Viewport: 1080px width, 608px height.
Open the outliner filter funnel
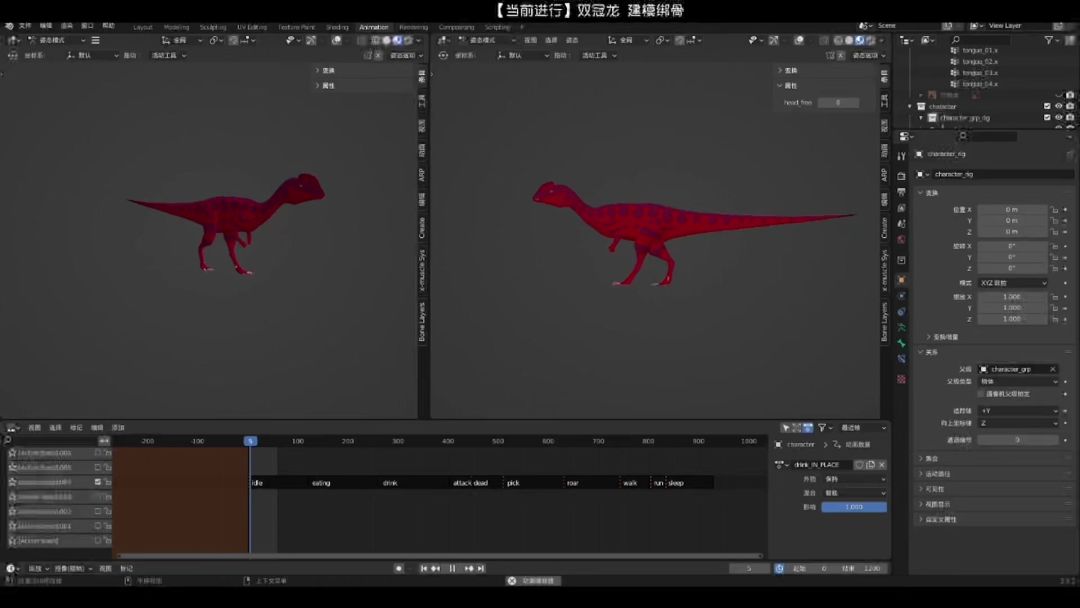[1049, 40]
